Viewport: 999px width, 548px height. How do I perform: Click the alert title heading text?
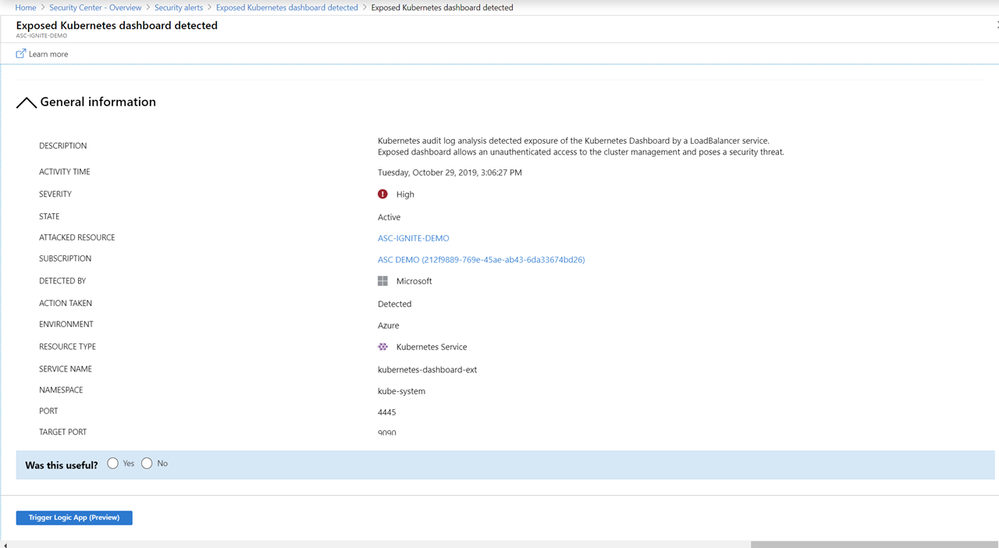[117, 25]
